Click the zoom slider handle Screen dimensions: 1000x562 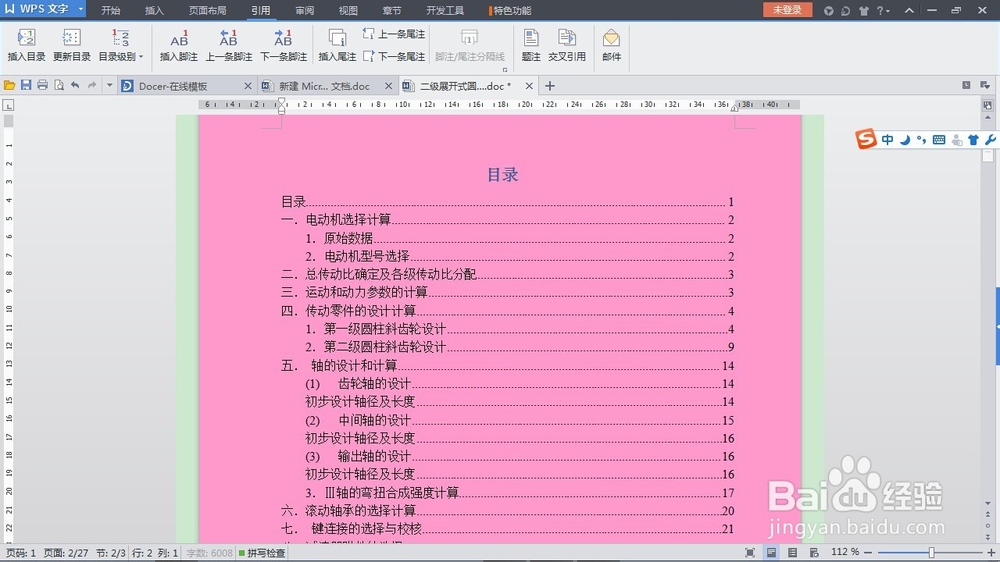pyautogui.click(x=931, y=552)
